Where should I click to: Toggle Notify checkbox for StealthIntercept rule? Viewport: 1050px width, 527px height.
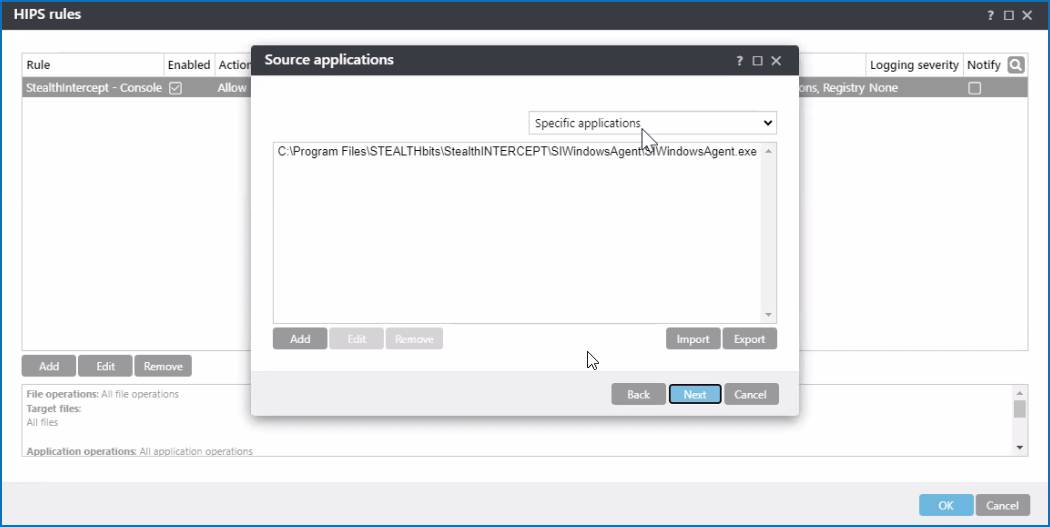974,88
